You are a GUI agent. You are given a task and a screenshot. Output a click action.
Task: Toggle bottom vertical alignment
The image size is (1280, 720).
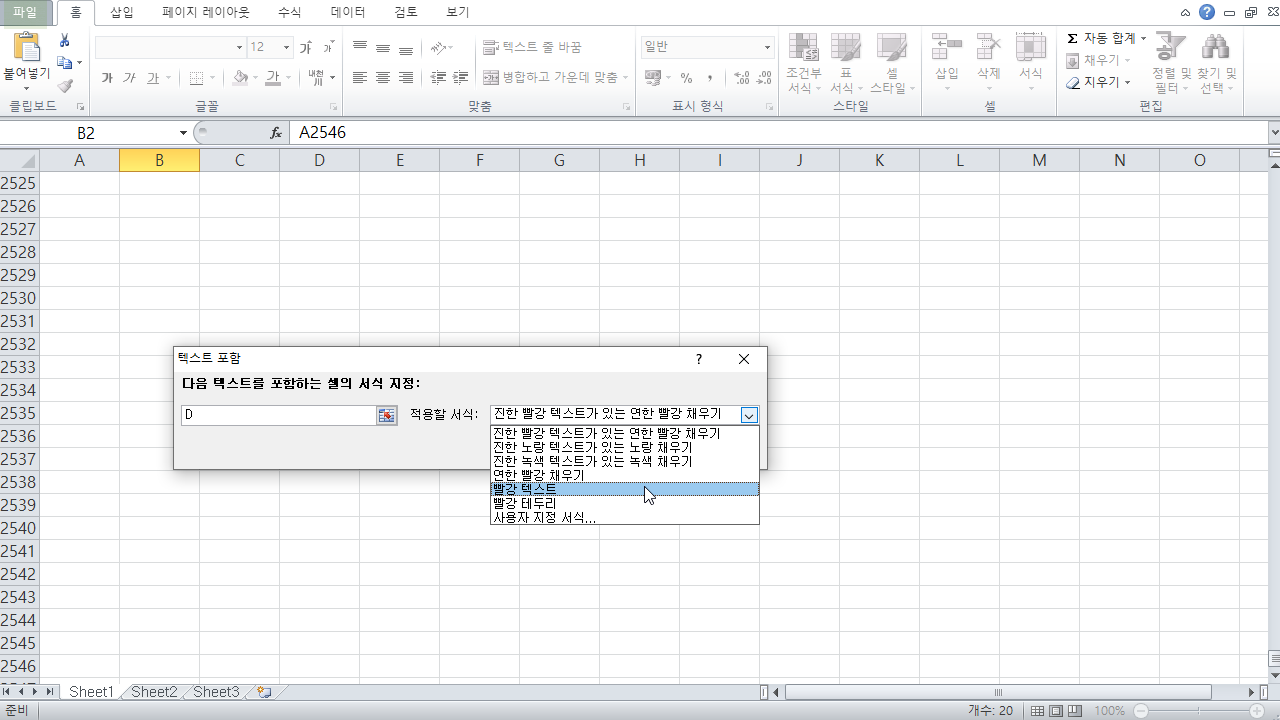(406, 47)
